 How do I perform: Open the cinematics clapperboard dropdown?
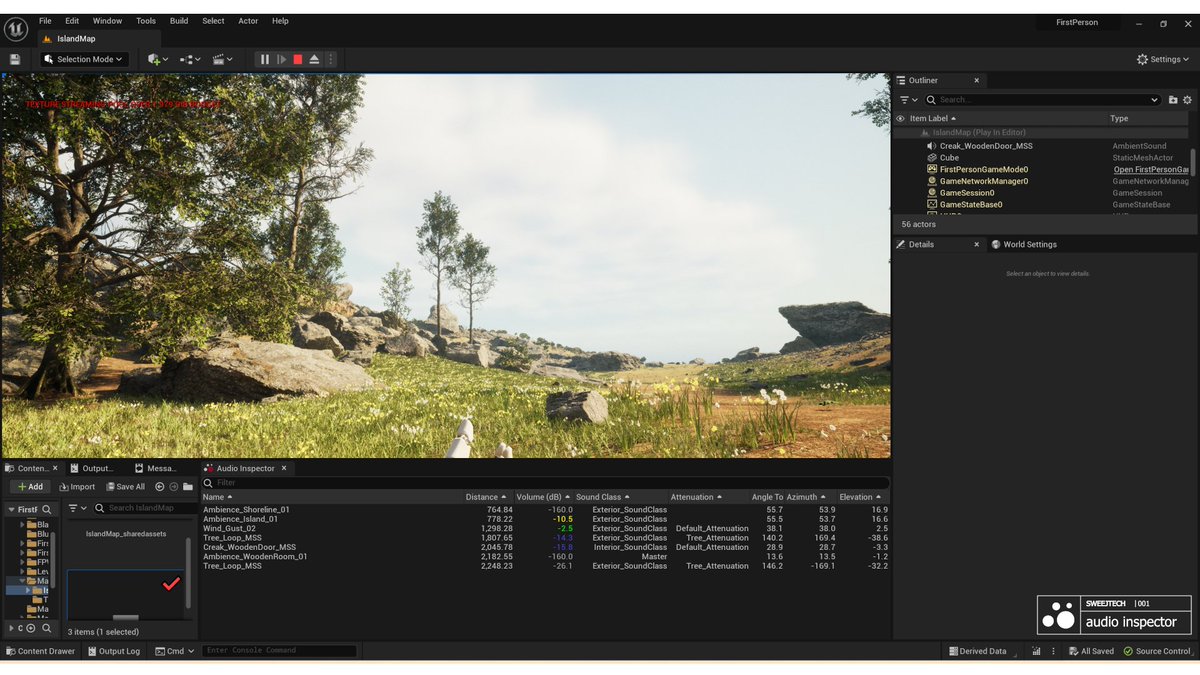pyautogui.click(x=222, y=60)
